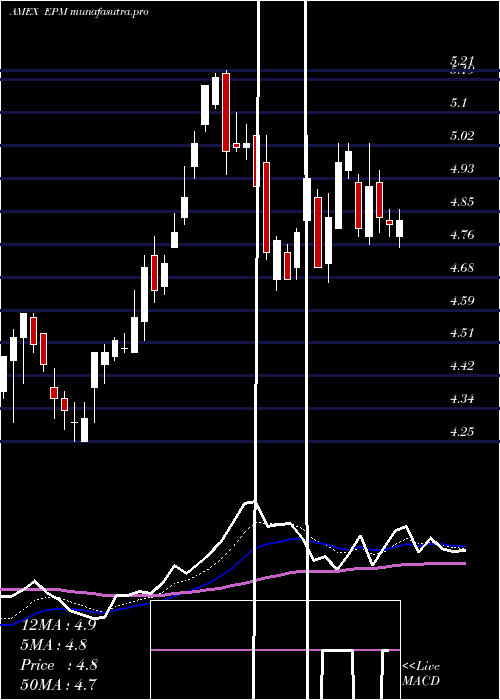Click the Price : 4.8 legend value

click(58, 665)
